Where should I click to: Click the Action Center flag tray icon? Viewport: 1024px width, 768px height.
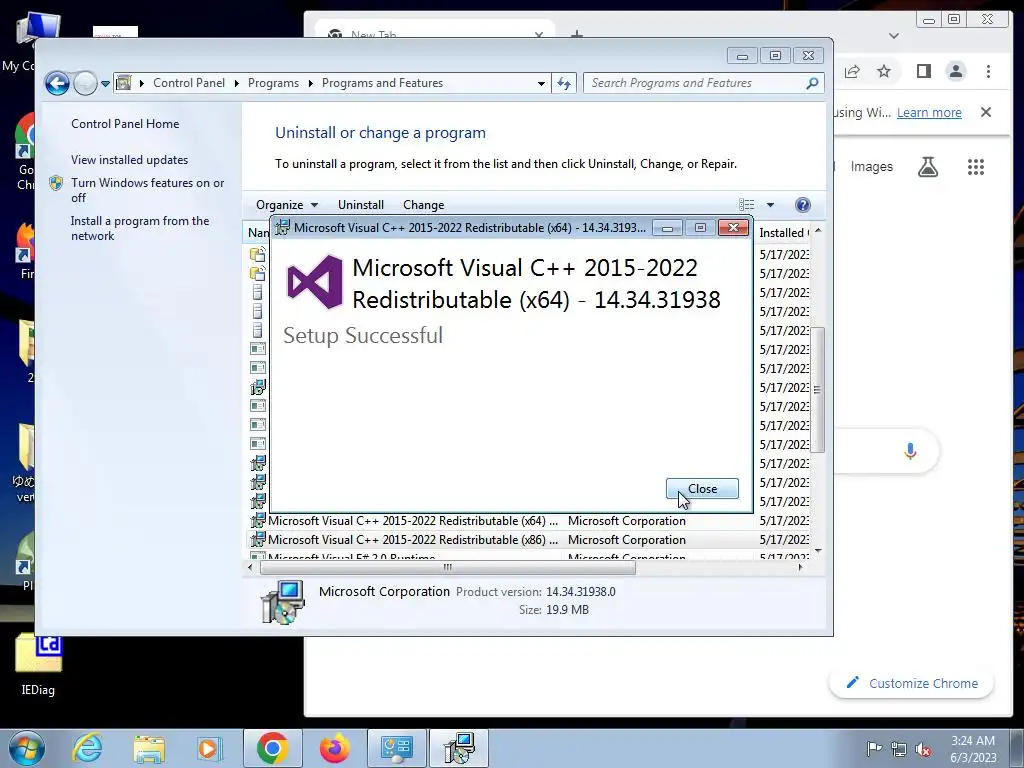click(873, 748)
